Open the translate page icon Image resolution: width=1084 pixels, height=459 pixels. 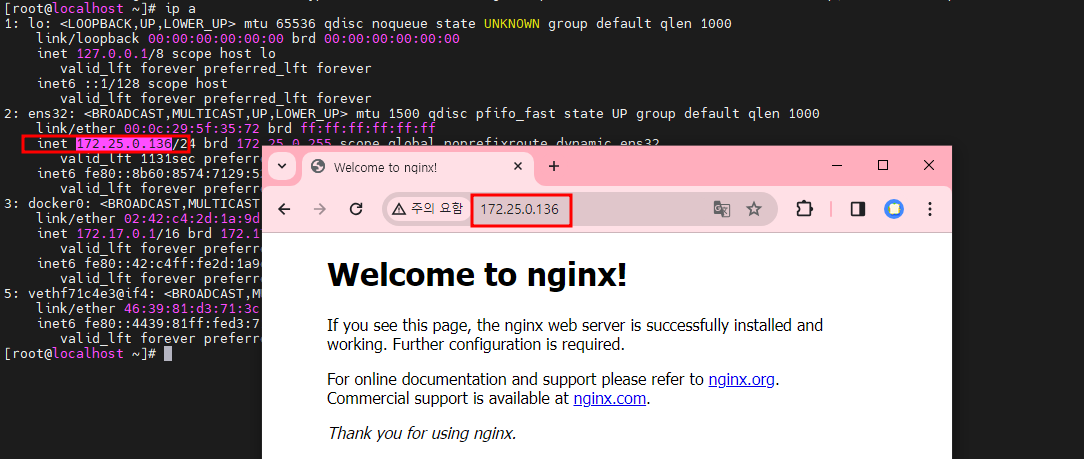click(x=722, y=209)
